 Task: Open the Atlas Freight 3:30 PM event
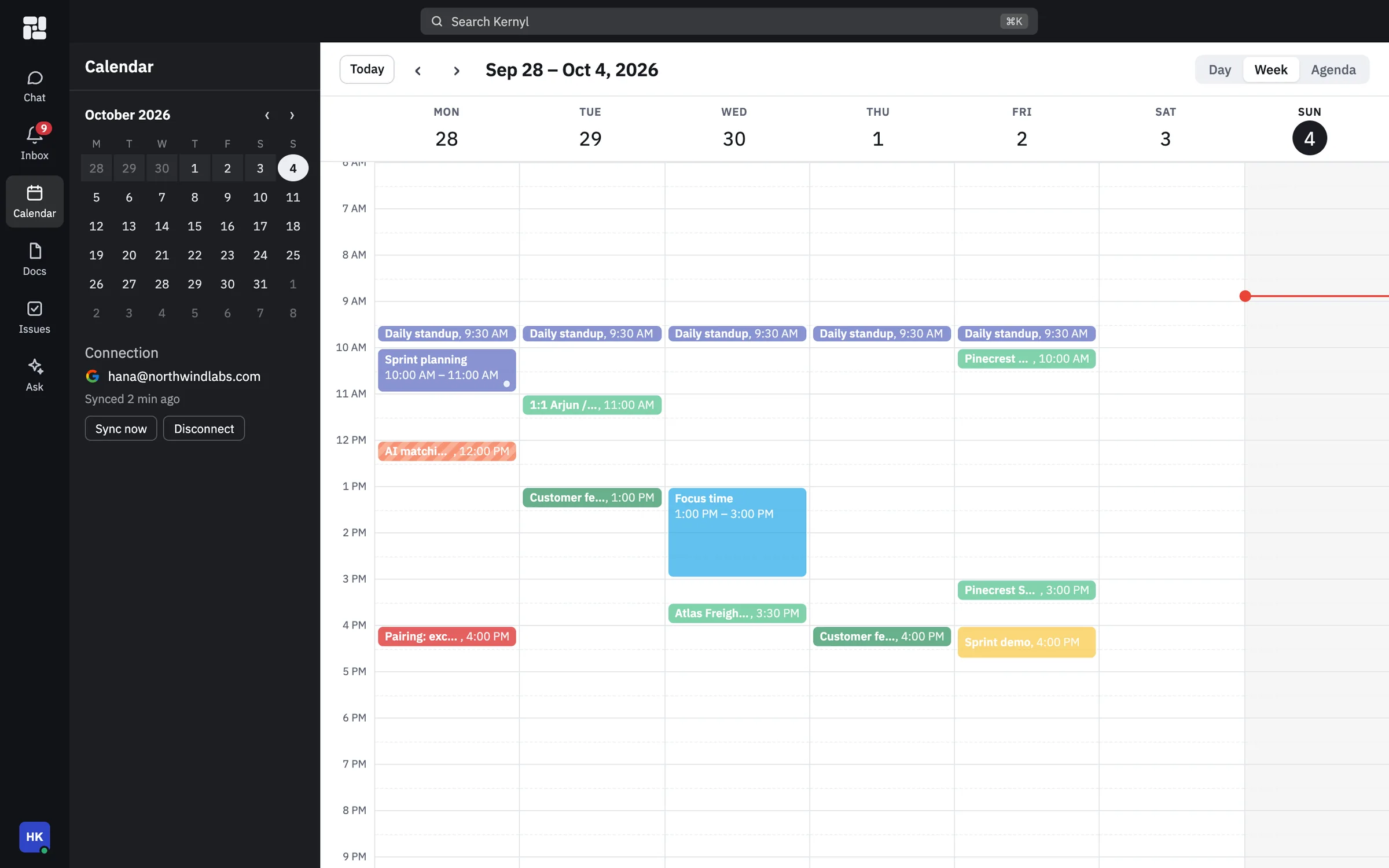[737, 613]
